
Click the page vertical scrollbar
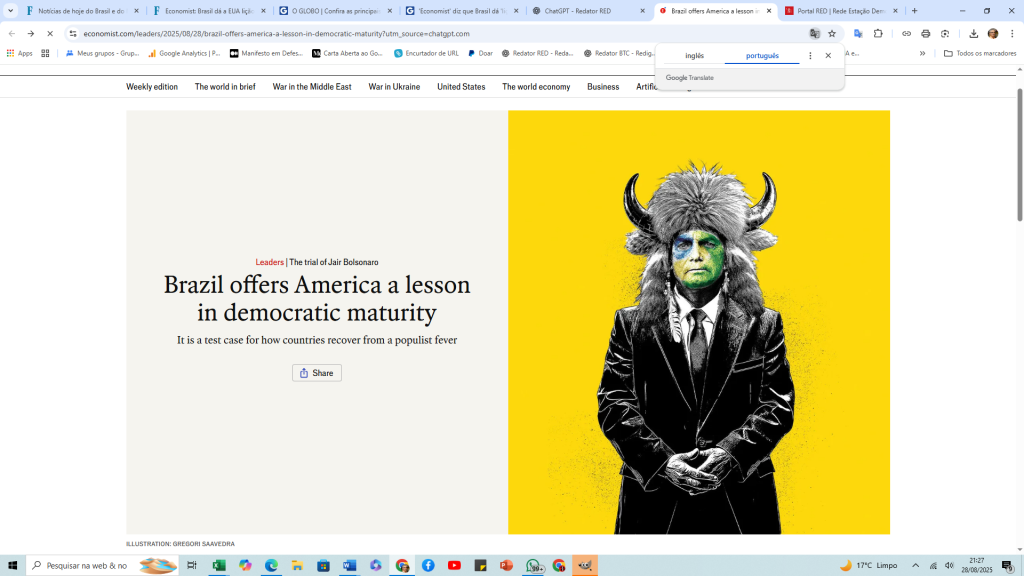point(1019,160)
